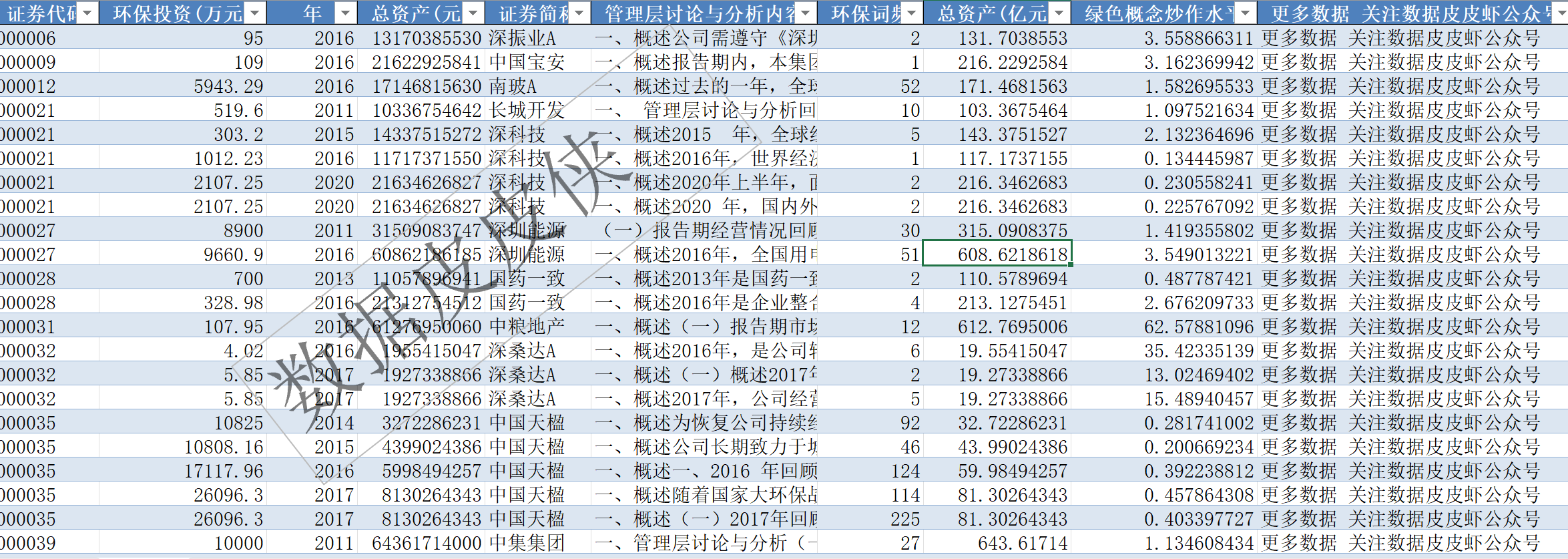Click the 南玻A cell
This screenshot has width=1568, height=559.
[513, 86]
